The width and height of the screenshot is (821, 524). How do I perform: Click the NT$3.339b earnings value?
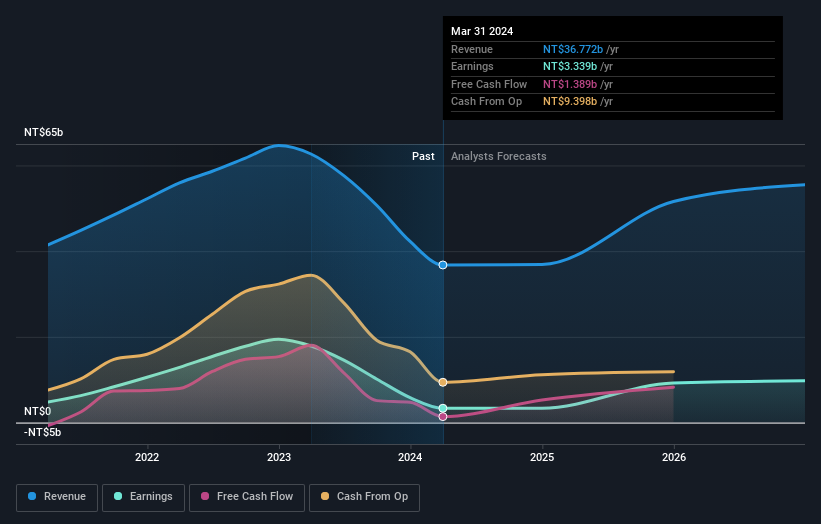click(x=570, y=66)
